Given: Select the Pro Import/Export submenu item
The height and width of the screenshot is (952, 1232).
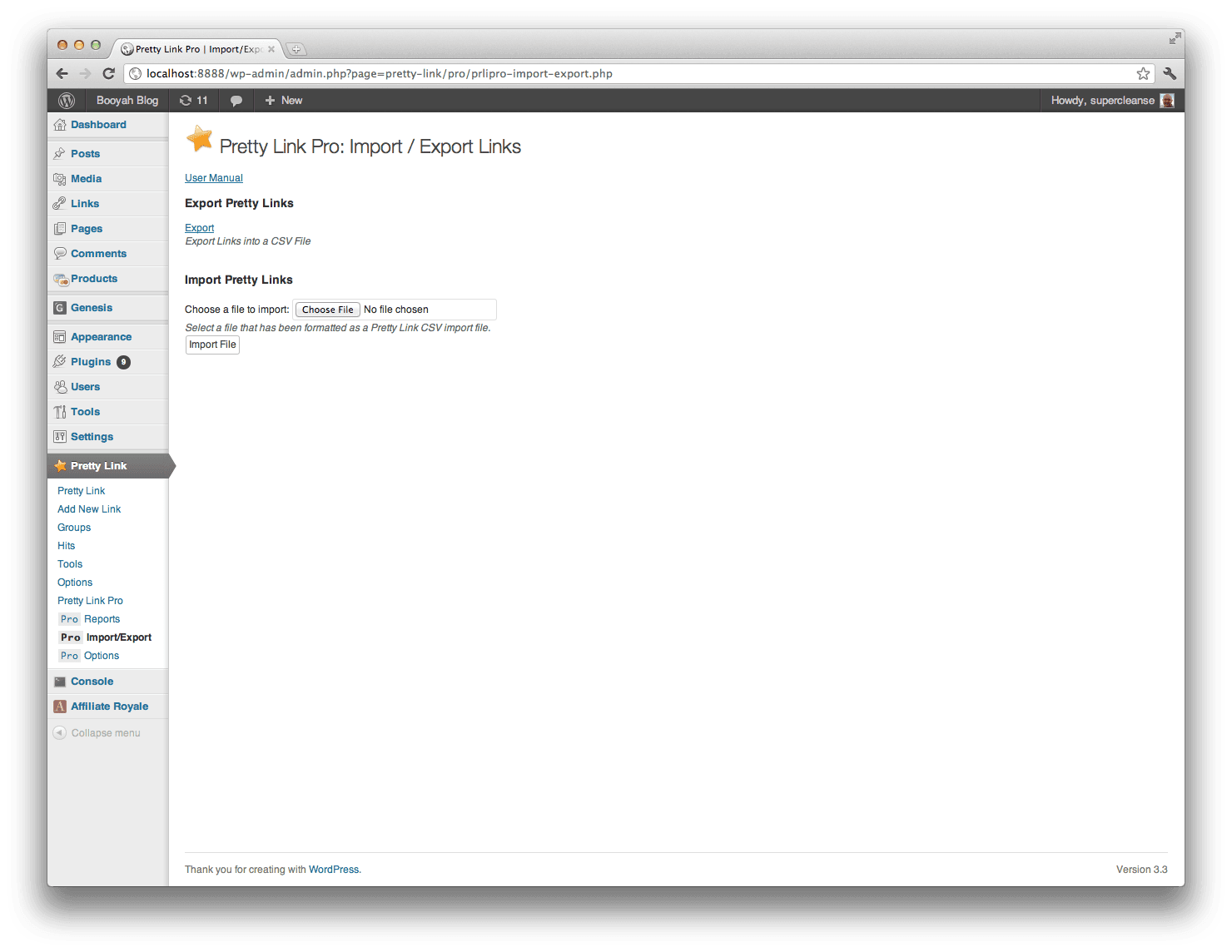Looking at the screenshot, I should (x=106, y=637).
